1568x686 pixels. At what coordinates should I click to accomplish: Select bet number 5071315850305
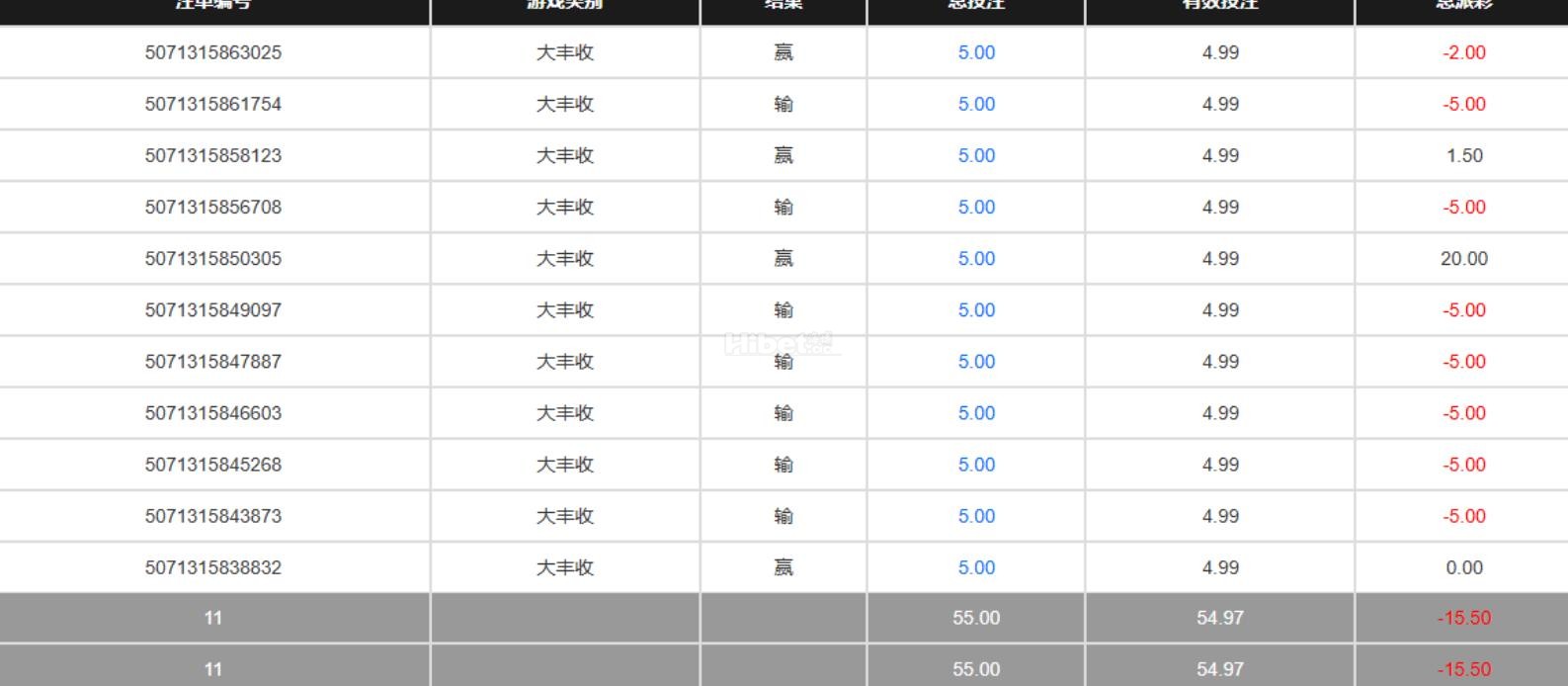(x=213, y=258)
